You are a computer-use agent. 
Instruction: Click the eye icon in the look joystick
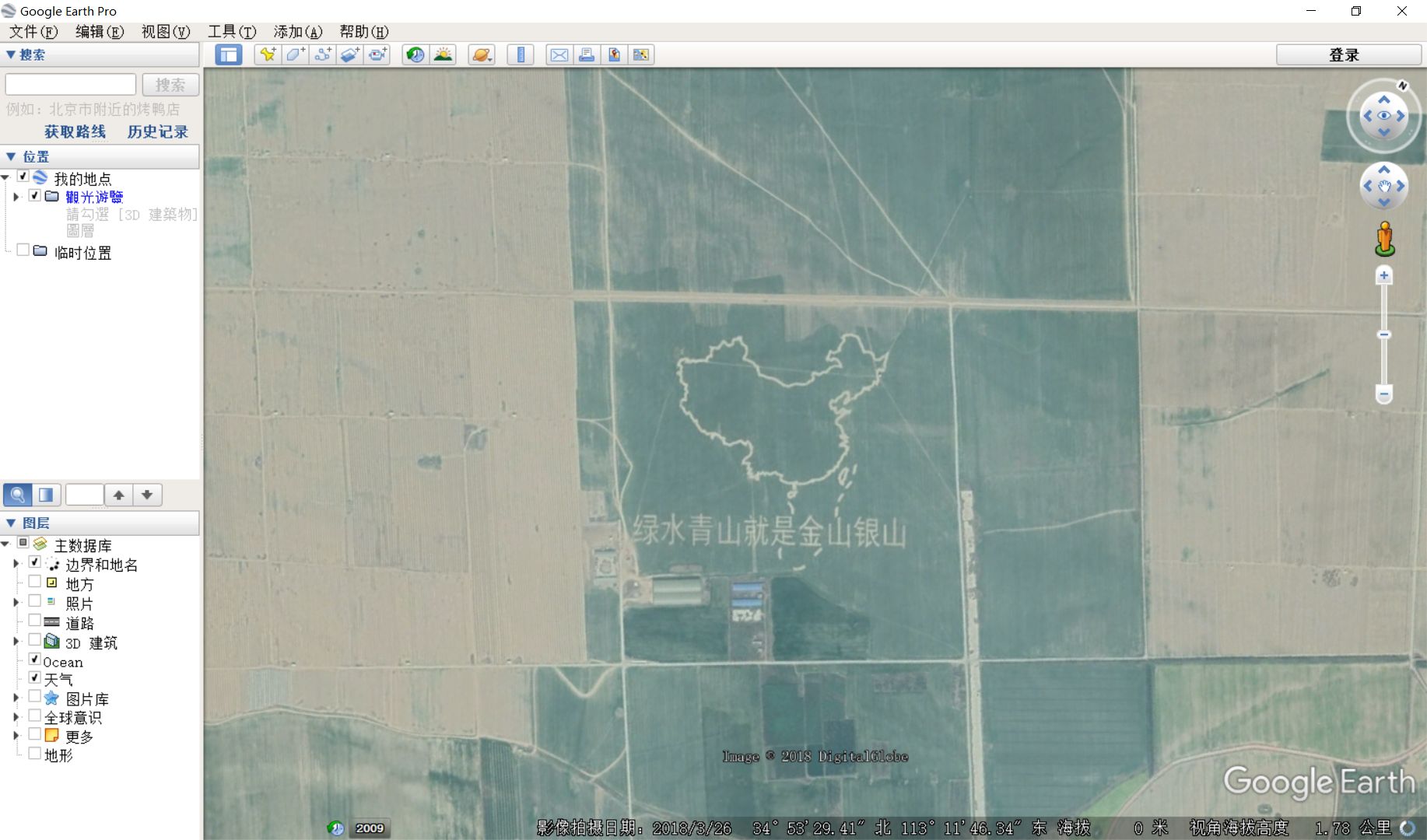(x=1384, y=116)
